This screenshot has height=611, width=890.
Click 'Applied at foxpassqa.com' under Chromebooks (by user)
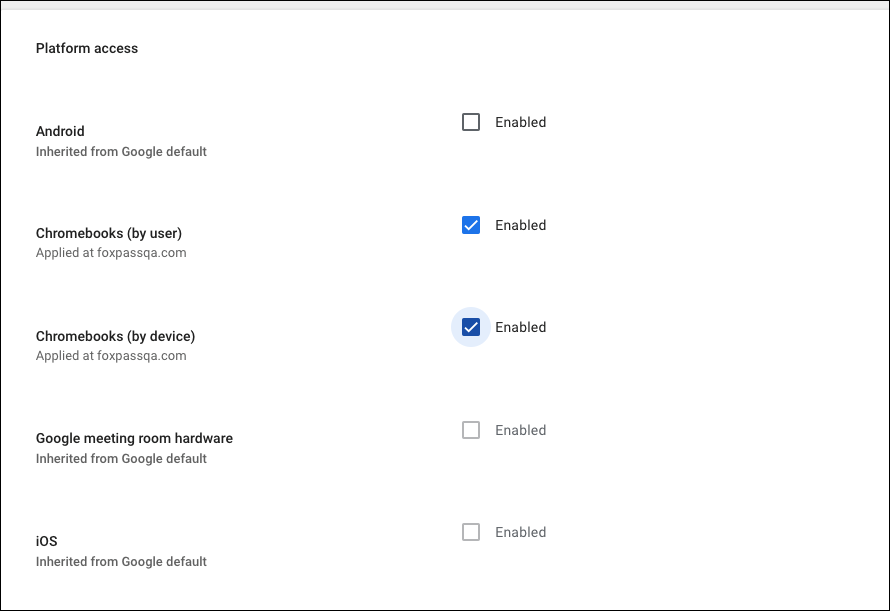pos(111,253)
